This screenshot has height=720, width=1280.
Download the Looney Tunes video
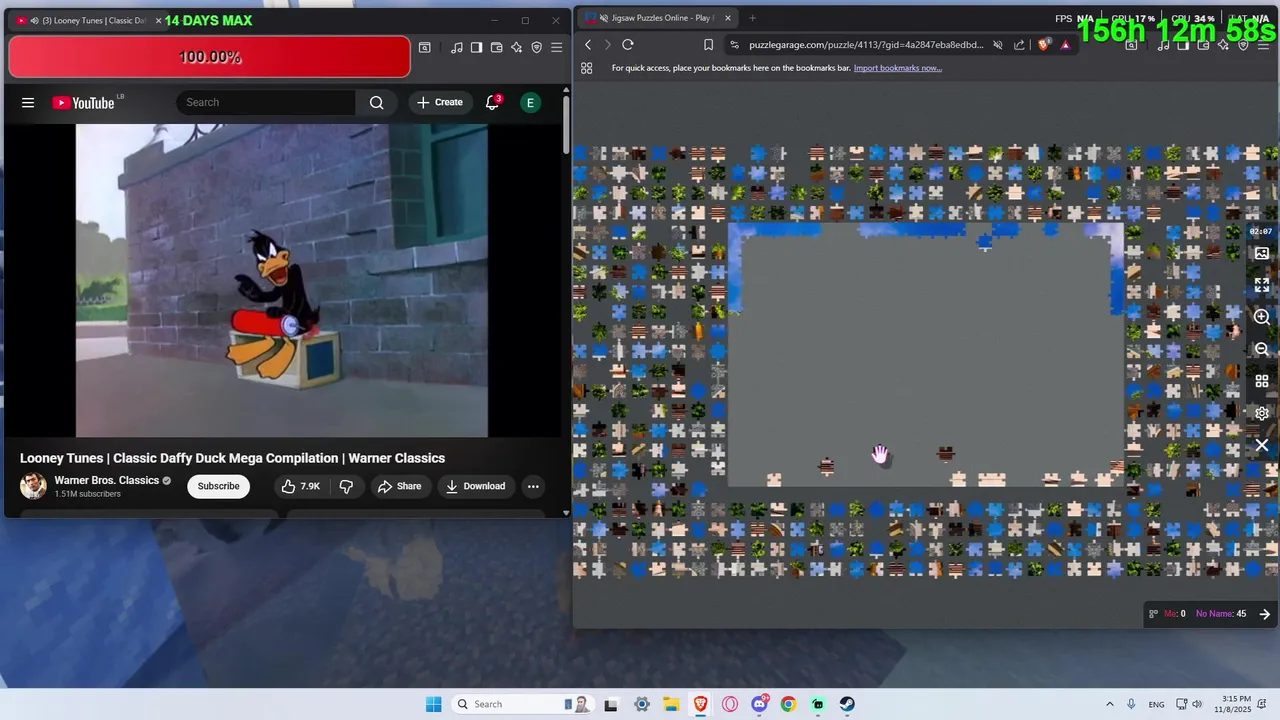coord(476,486)
